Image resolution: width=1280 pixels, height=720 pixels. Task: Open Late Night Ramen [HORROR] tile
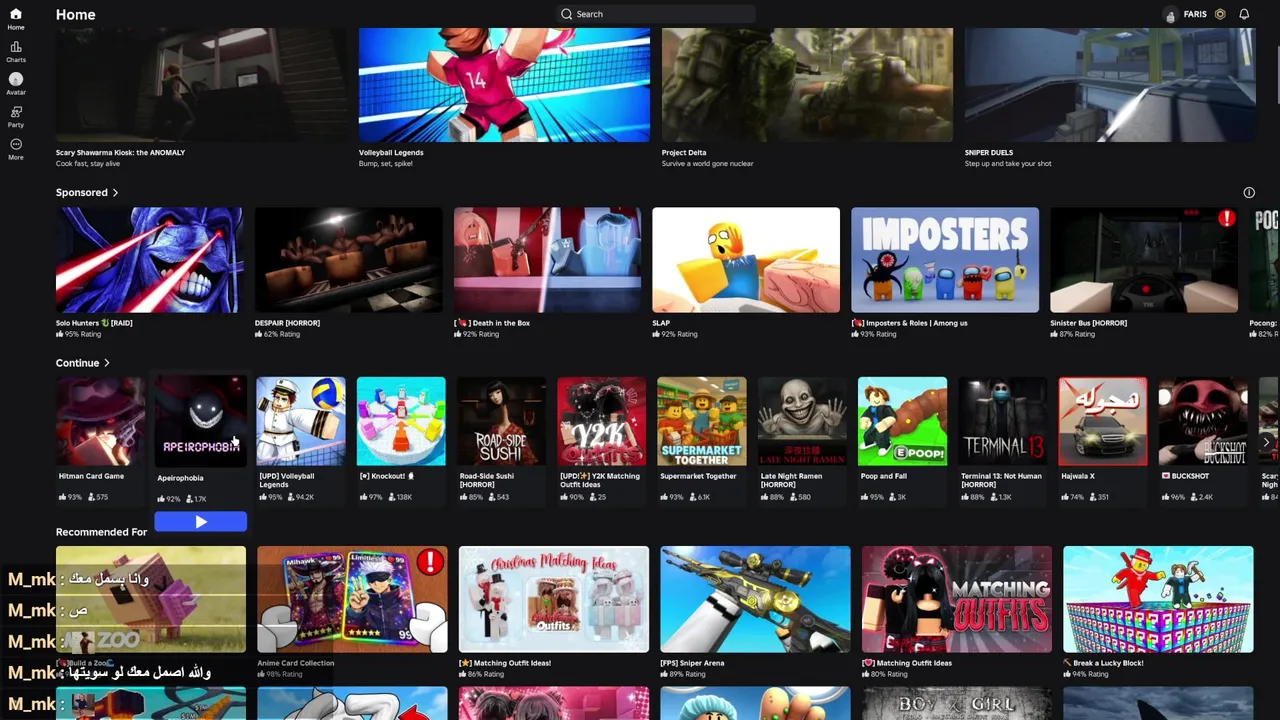click(802, 421)
